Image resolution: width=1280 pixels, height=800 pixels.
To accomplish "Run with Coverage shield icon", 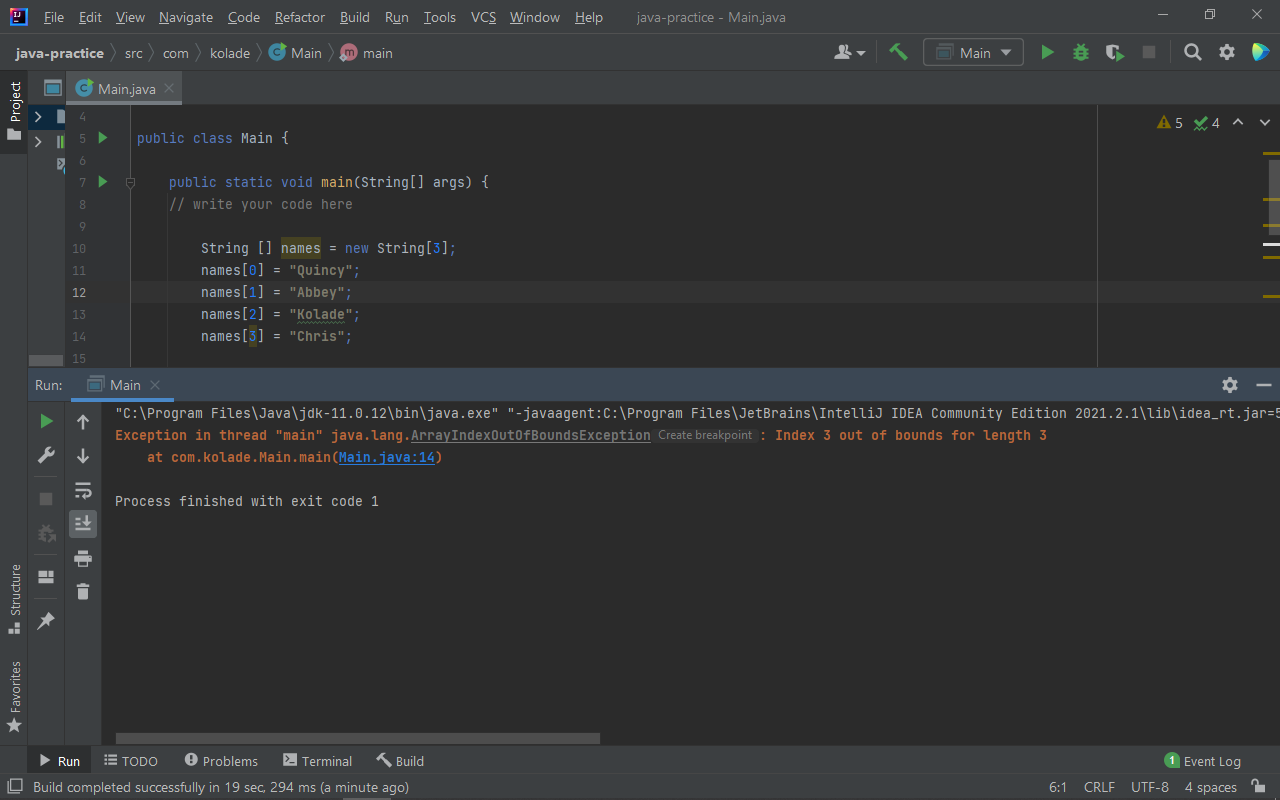I will click(x=1114, y=52).
